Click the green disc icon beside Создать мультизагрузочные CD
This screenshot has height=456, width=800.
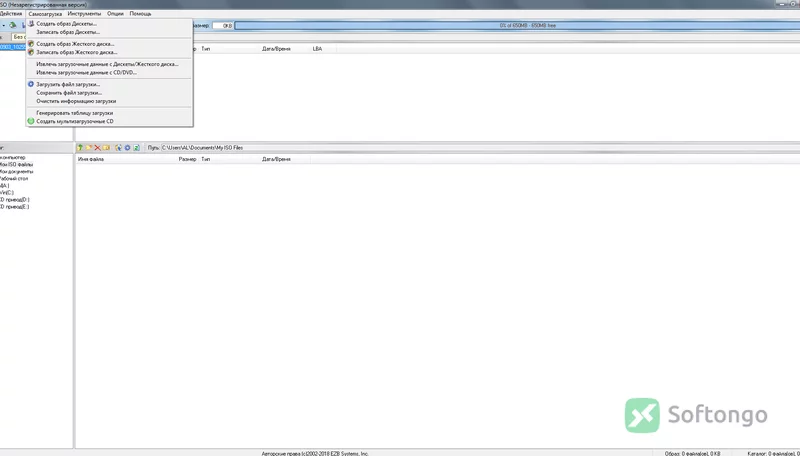[31, 121]
